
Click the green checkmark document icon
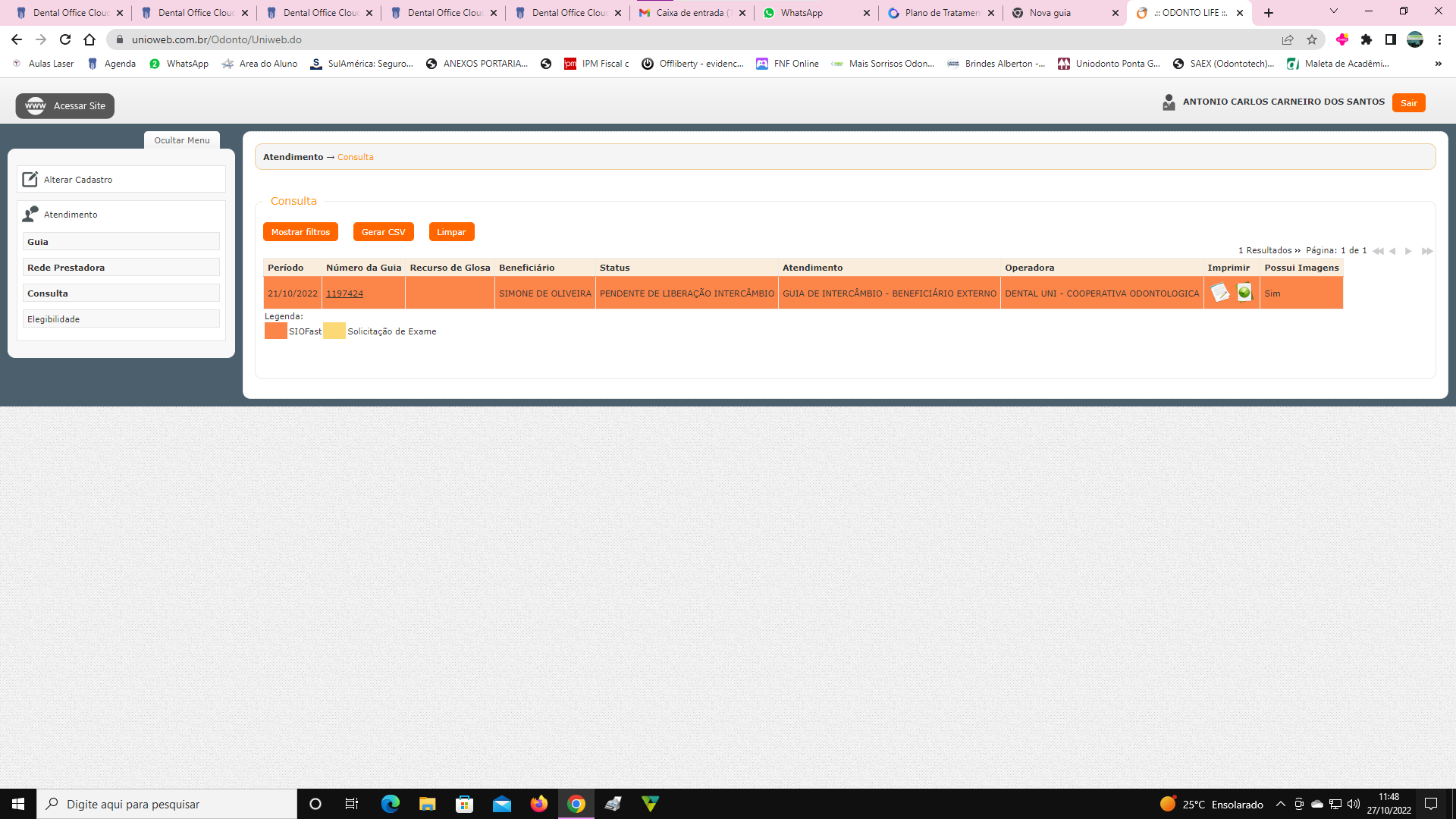[1244, 293]
